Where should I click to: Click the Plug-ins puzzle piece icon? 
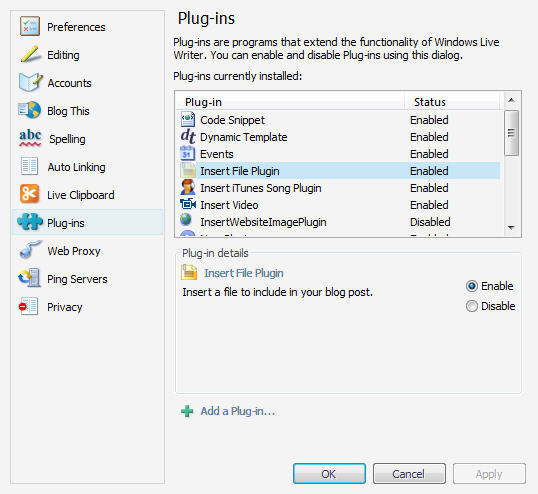pos(30,222)
